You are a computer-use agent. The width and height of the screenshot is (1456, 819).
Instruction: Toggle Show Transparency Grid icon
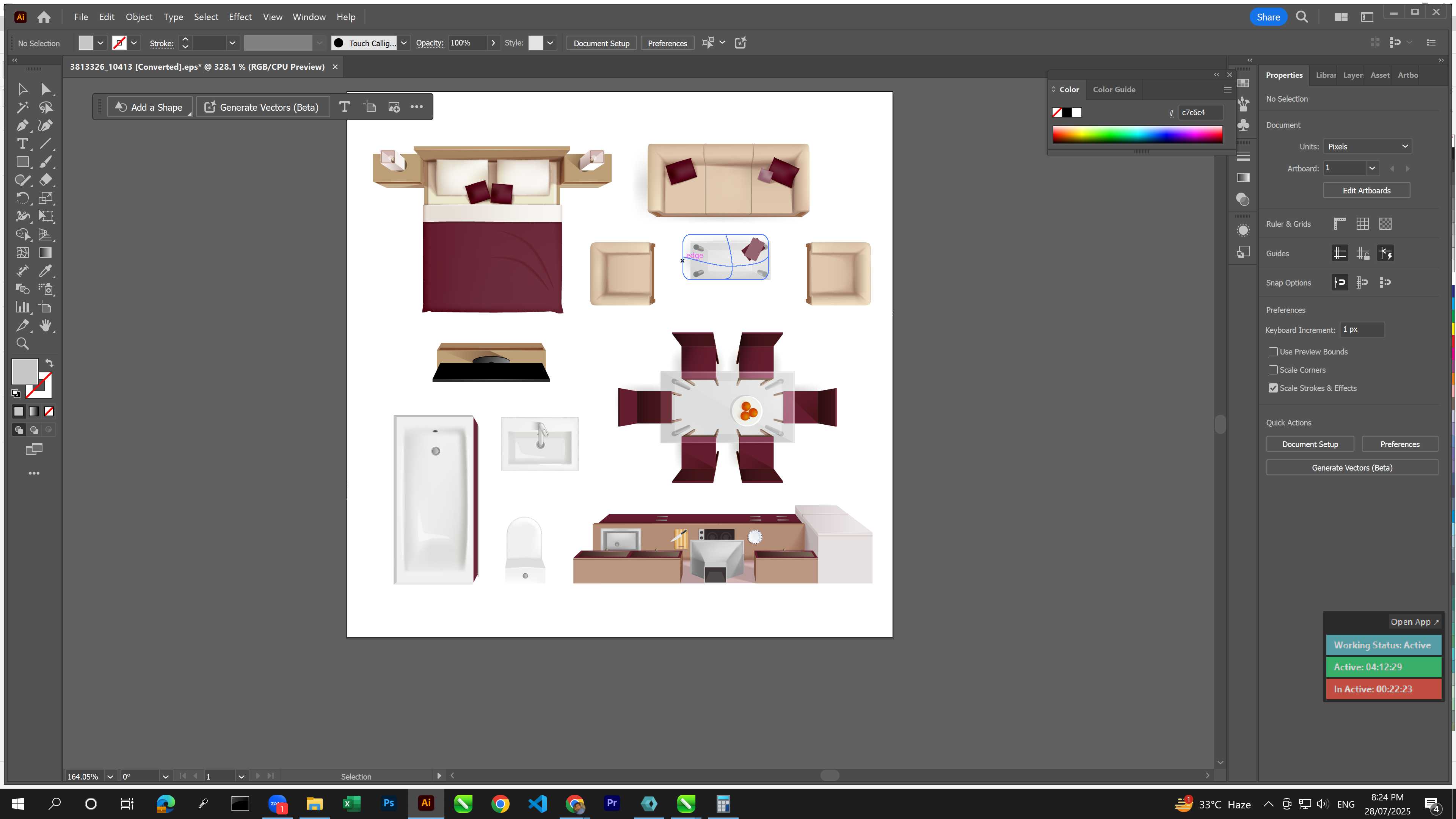(1385, 224)
